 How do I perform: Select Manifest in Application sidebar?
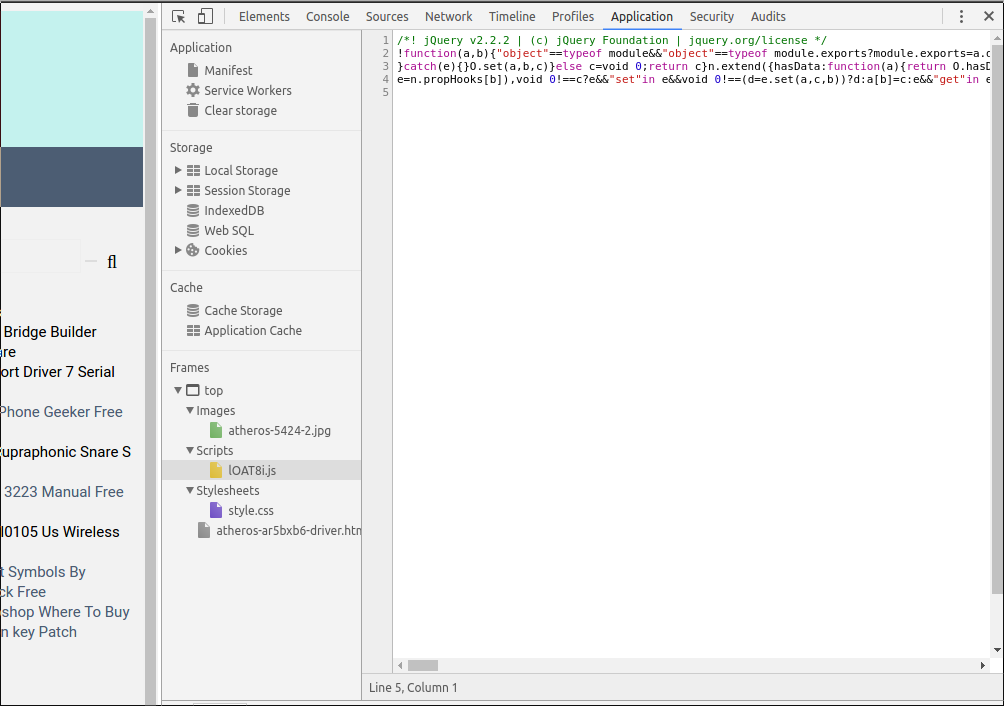228,70
